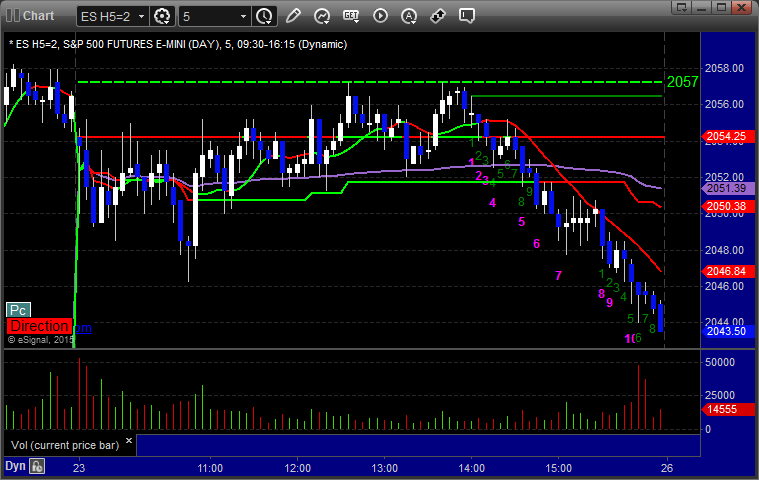
Task: Click the green 2057 level label
Action: tap(683, 82)
